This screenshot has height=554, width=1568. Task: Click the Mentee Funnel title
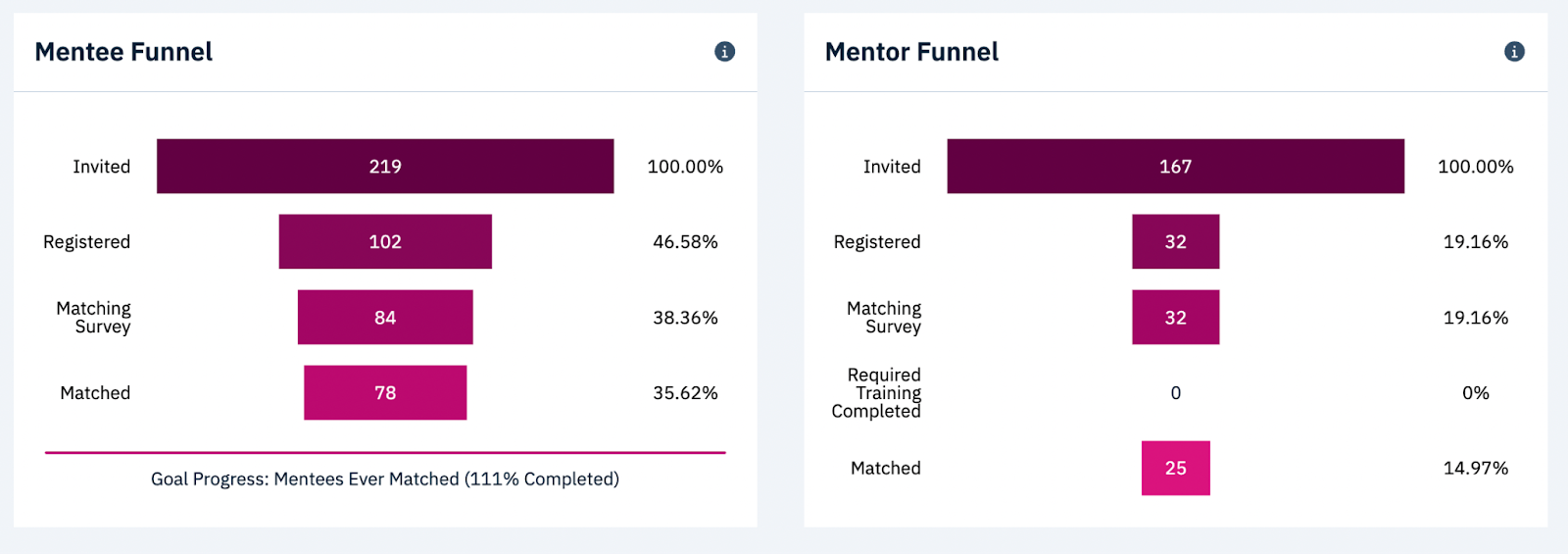coord(123,52)
